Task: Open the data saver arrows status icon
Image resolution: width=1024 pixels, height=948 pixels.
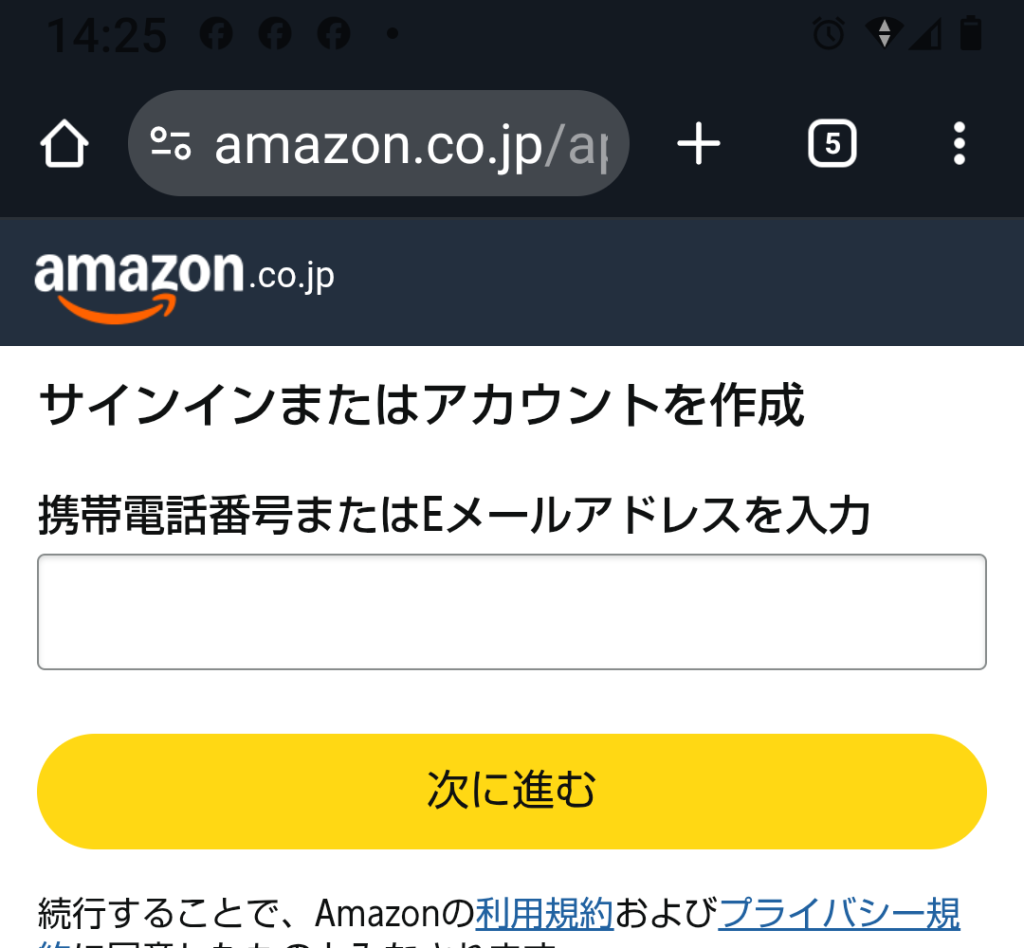Action: 886,33
